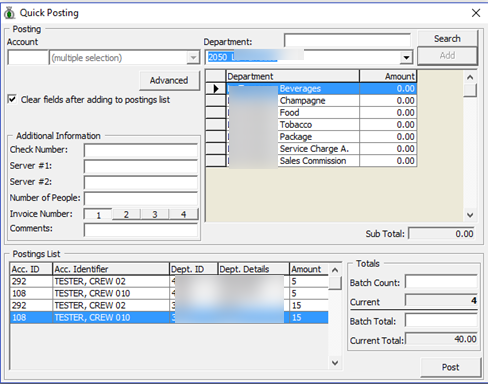Click the Dept. Details column header
This screenshot has width=488, height=384.
(x=254, y=269)
